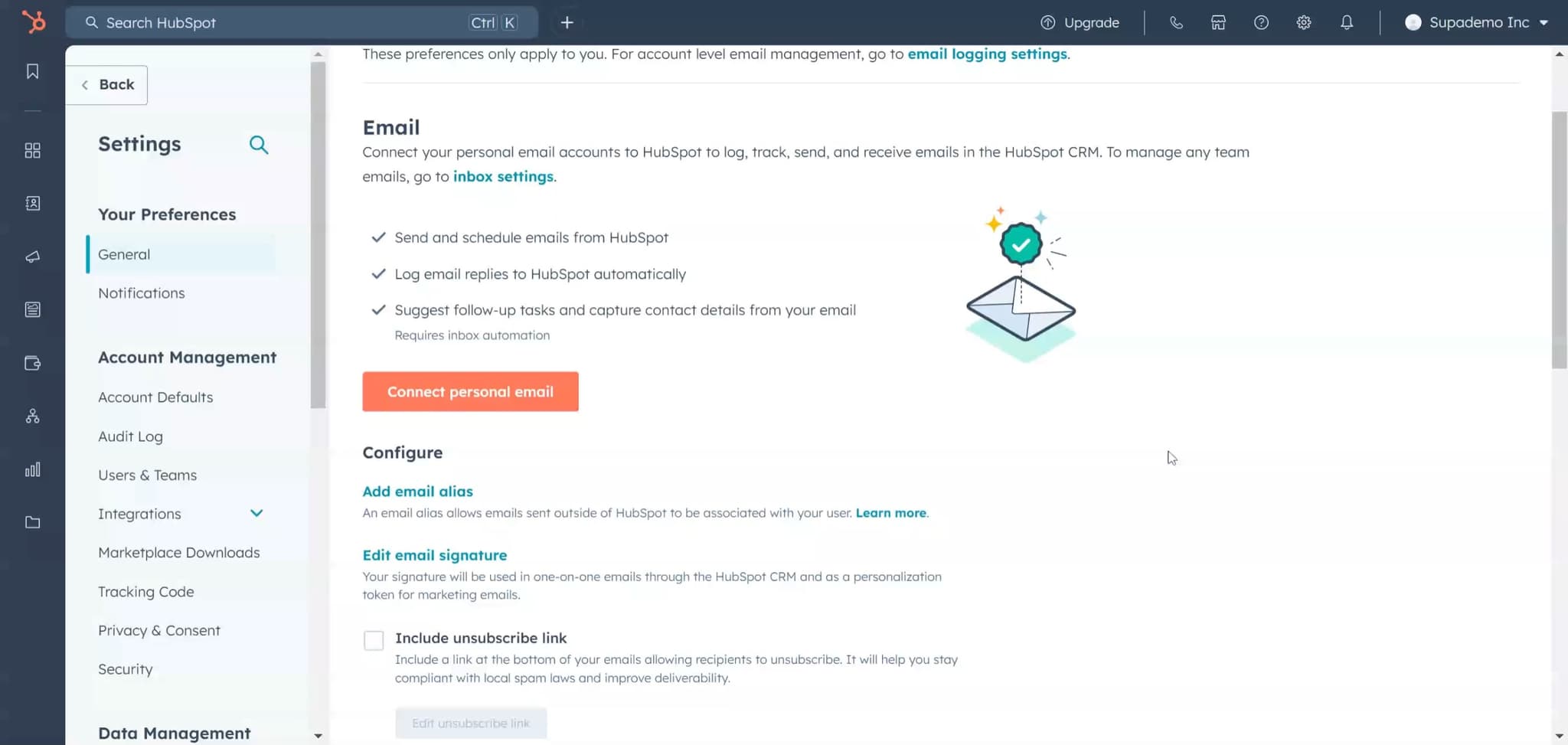Click the settings gear icon
This screenshot has height=745, width=1568.
[x=1303, y=22]
